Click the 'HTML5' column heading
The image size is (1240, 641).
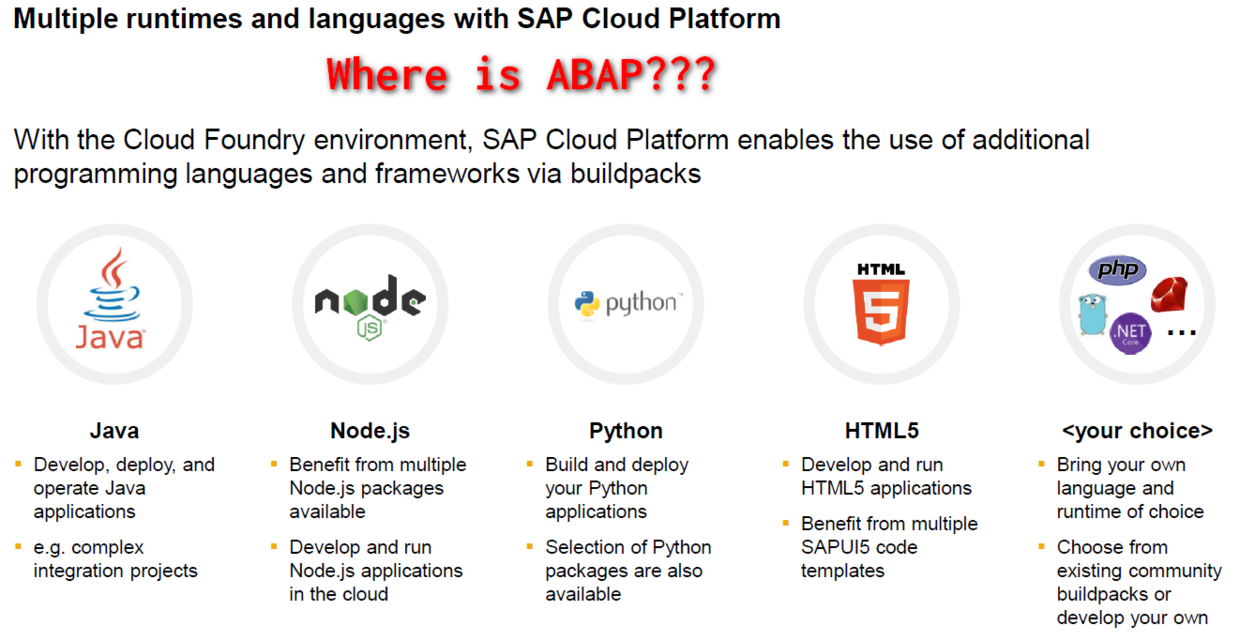click(881, 431)
